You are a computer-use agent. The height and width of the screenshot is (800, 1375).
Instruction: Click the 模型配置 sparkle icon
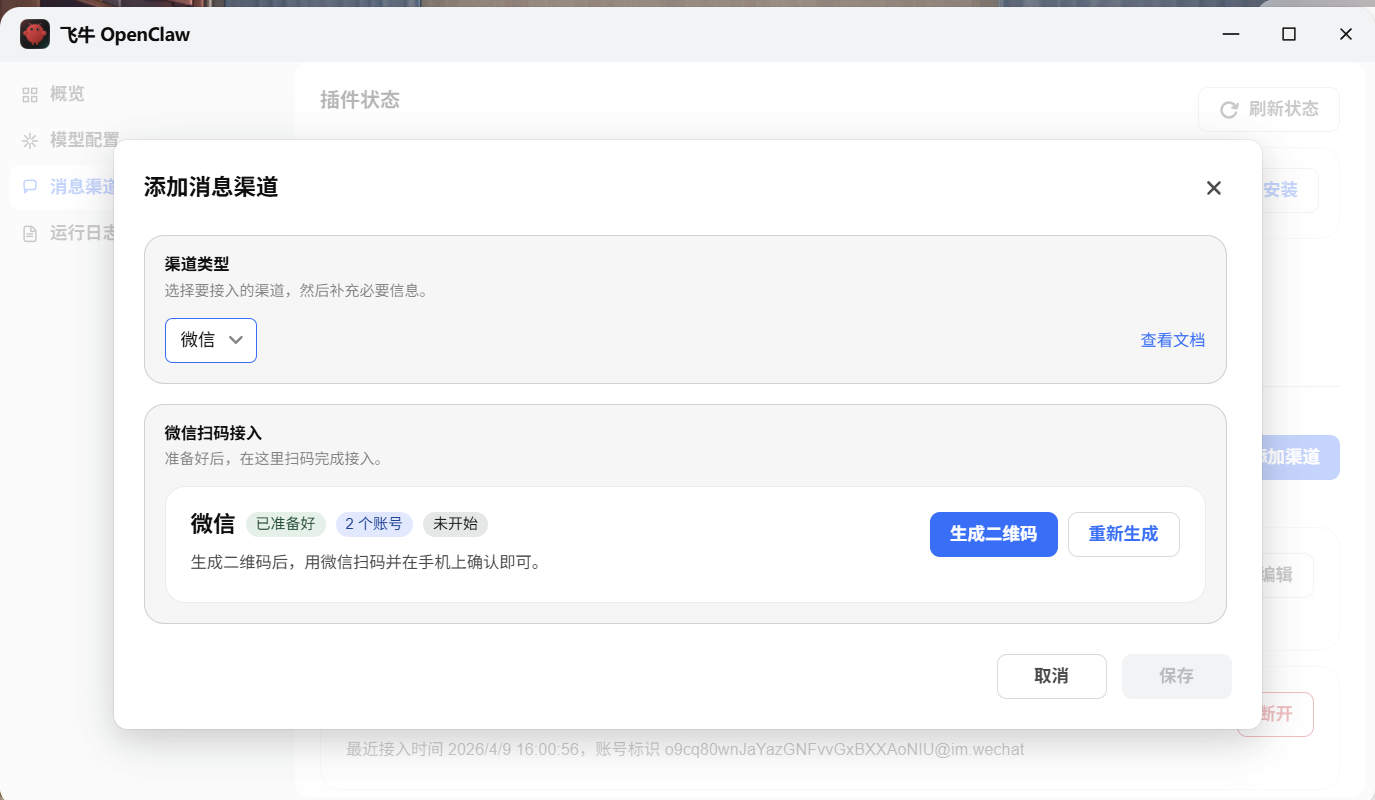click(x=30, y=141)
